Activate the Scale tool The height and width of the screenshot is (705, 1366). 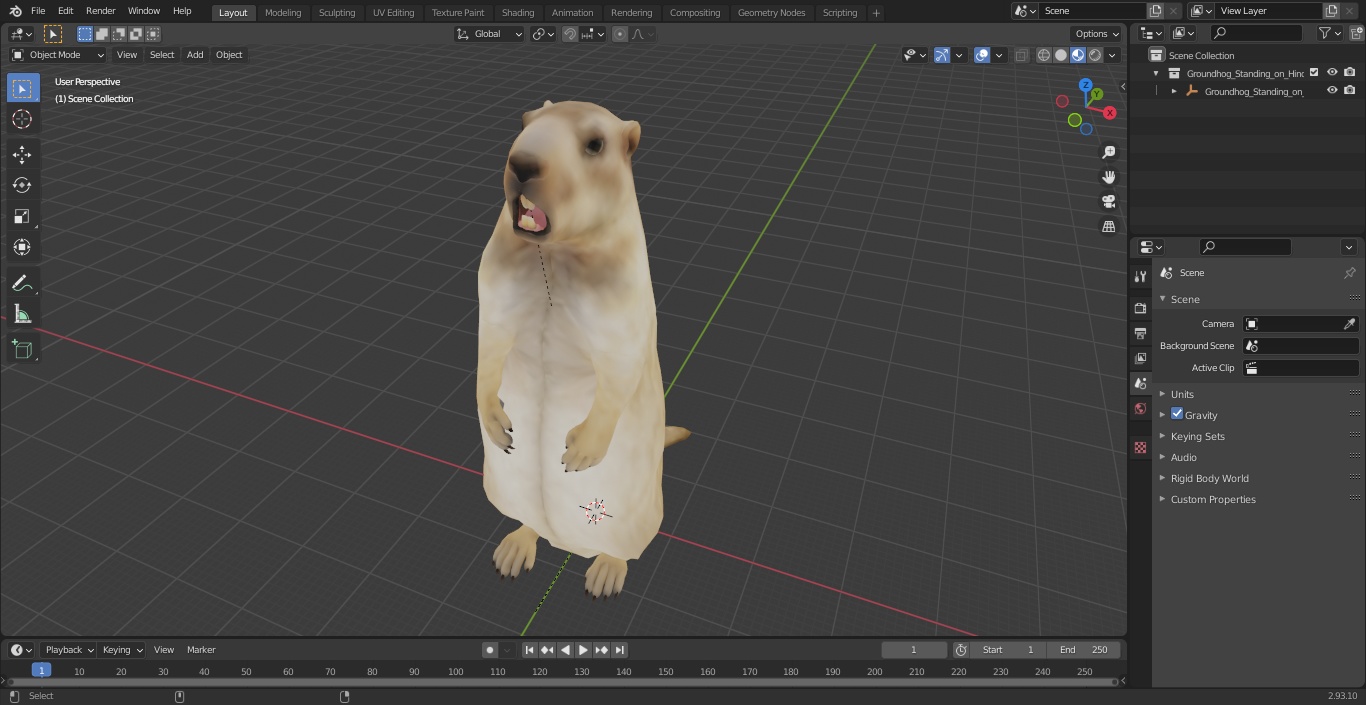click(x=22, y=216)
